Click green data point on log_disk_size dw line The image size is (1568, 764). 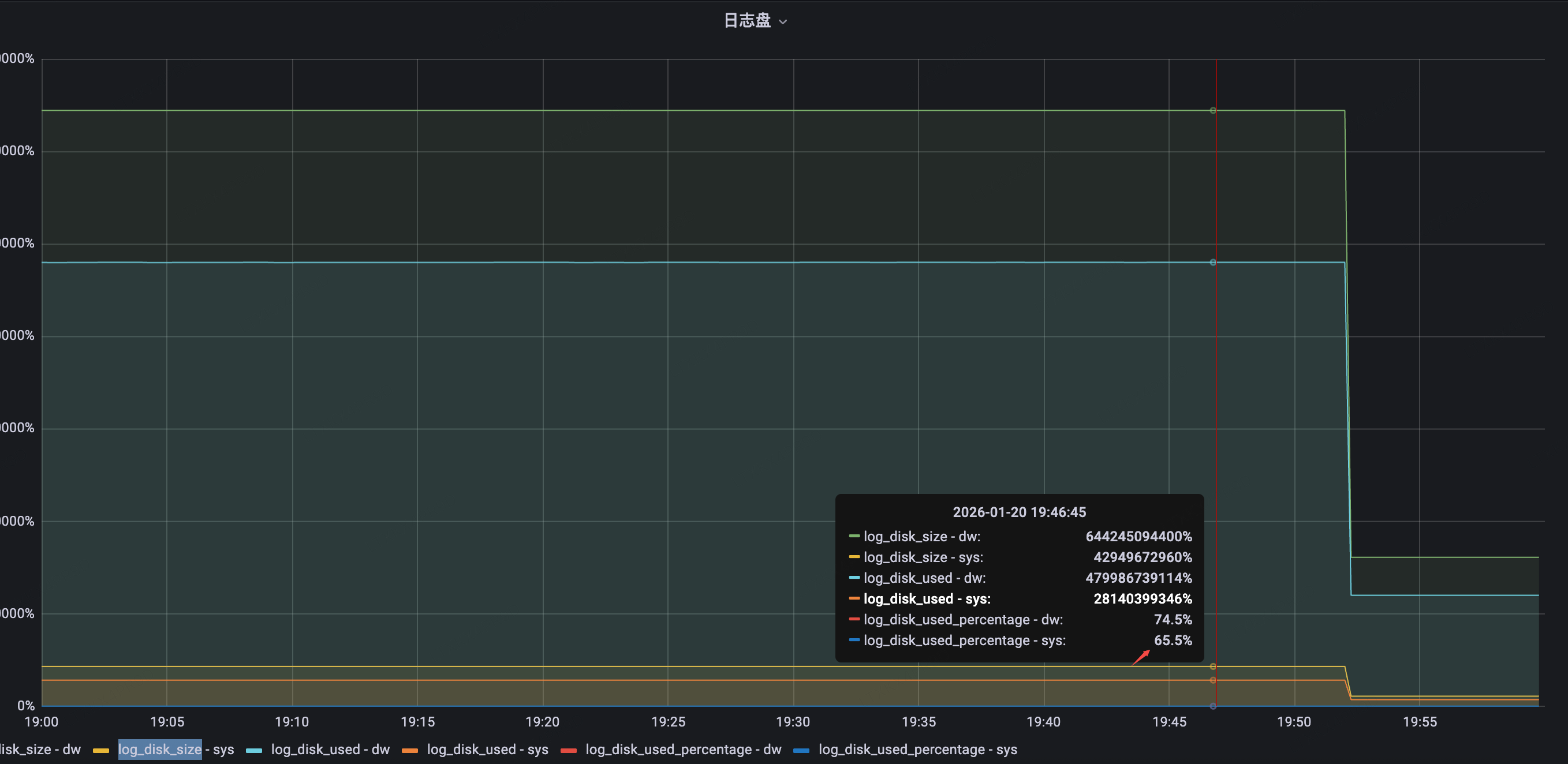click(x=1213, y=111)
